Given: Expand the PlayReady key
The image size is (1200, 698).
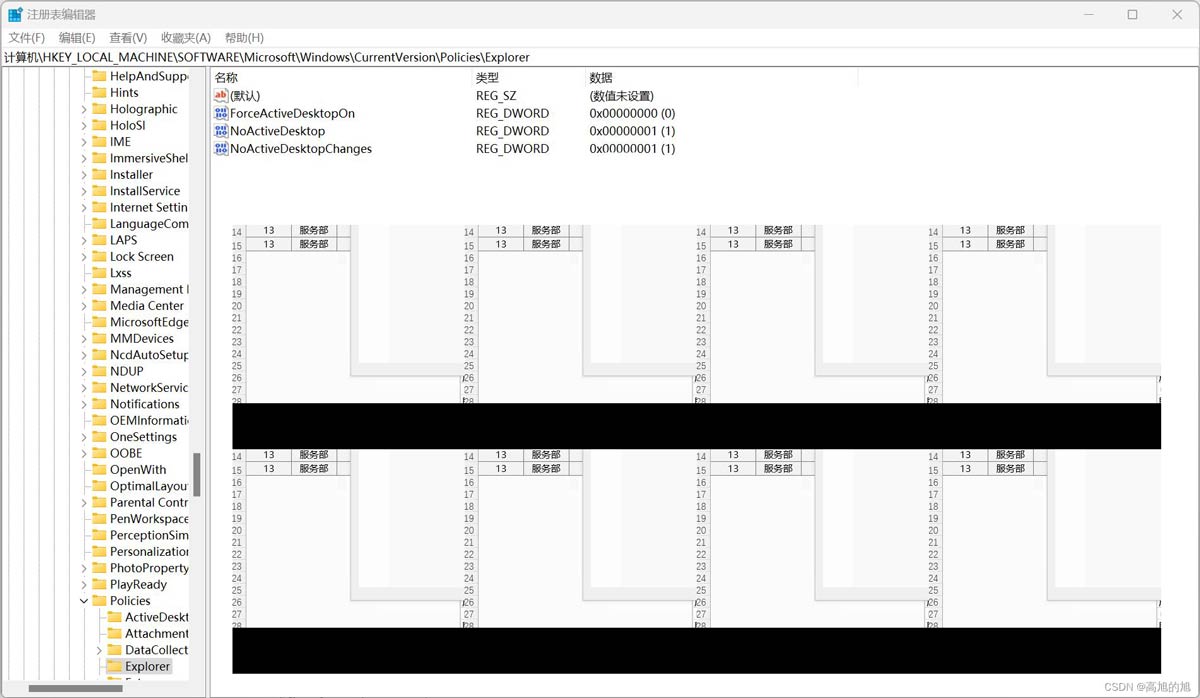Looking at the screenshot, I should point(84,585).
